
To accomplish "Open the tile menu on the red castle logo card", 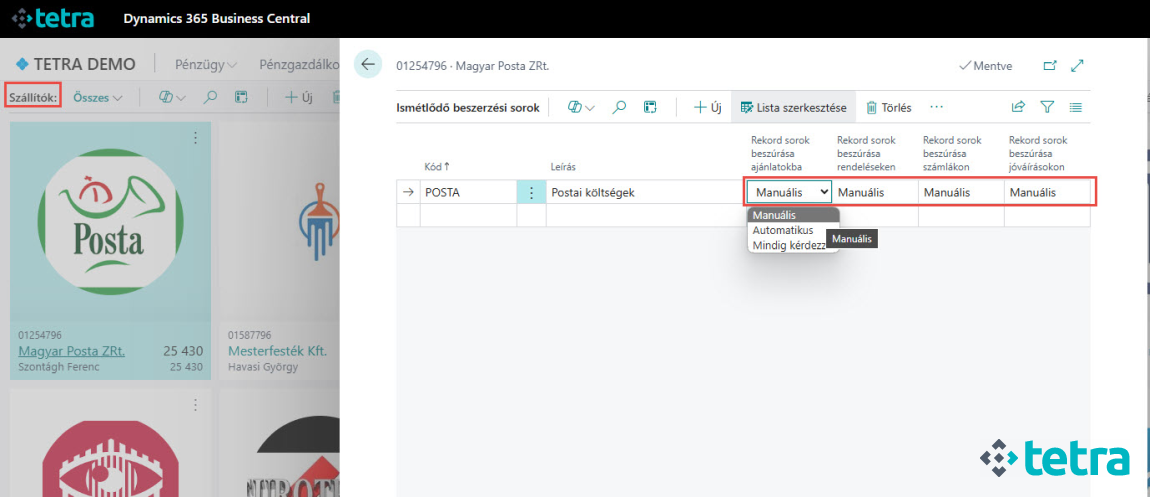I will (196, 405).
